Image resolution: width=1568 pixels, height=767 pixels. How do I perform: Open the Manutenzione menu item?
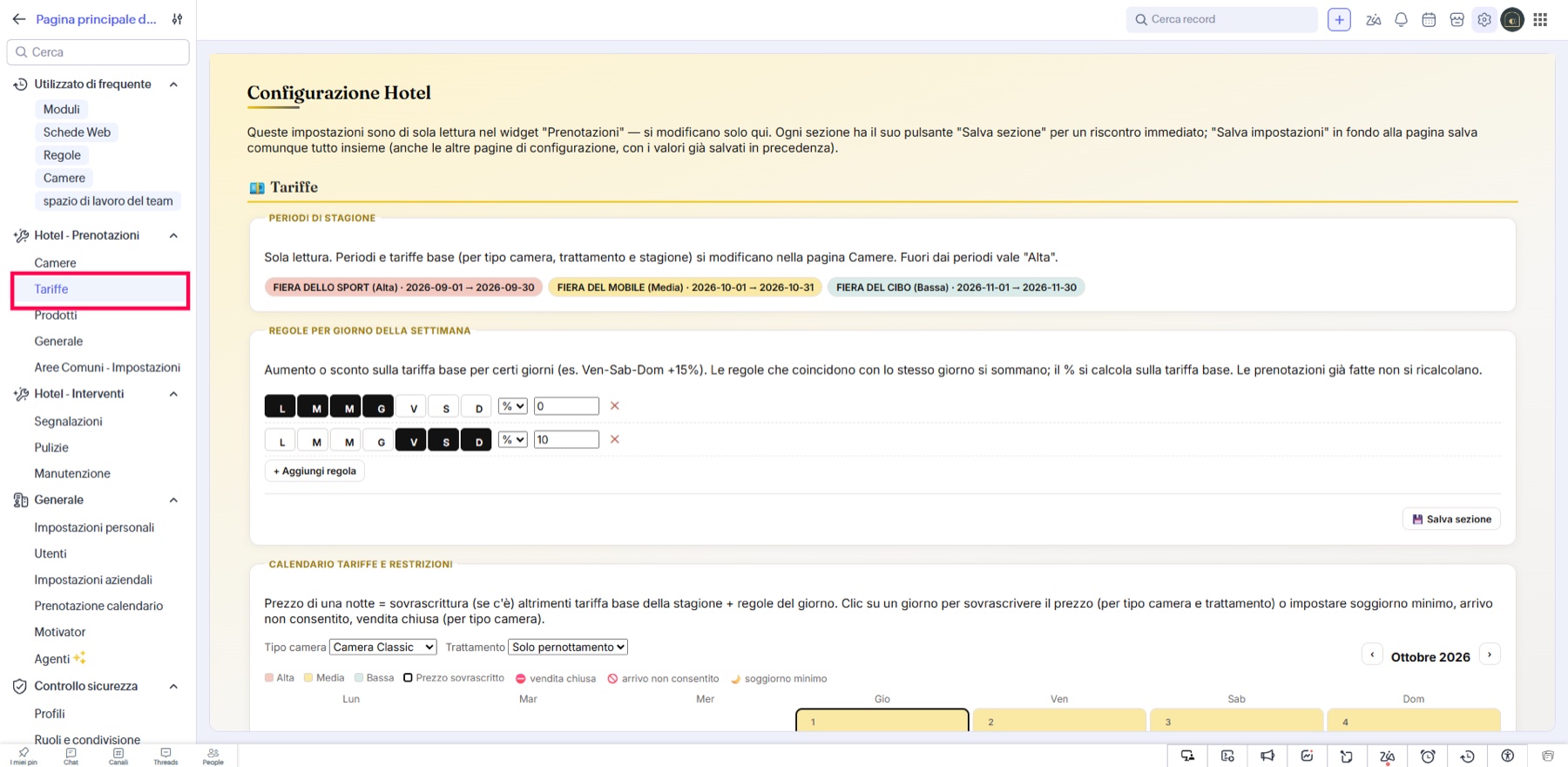tap(72, 473)
